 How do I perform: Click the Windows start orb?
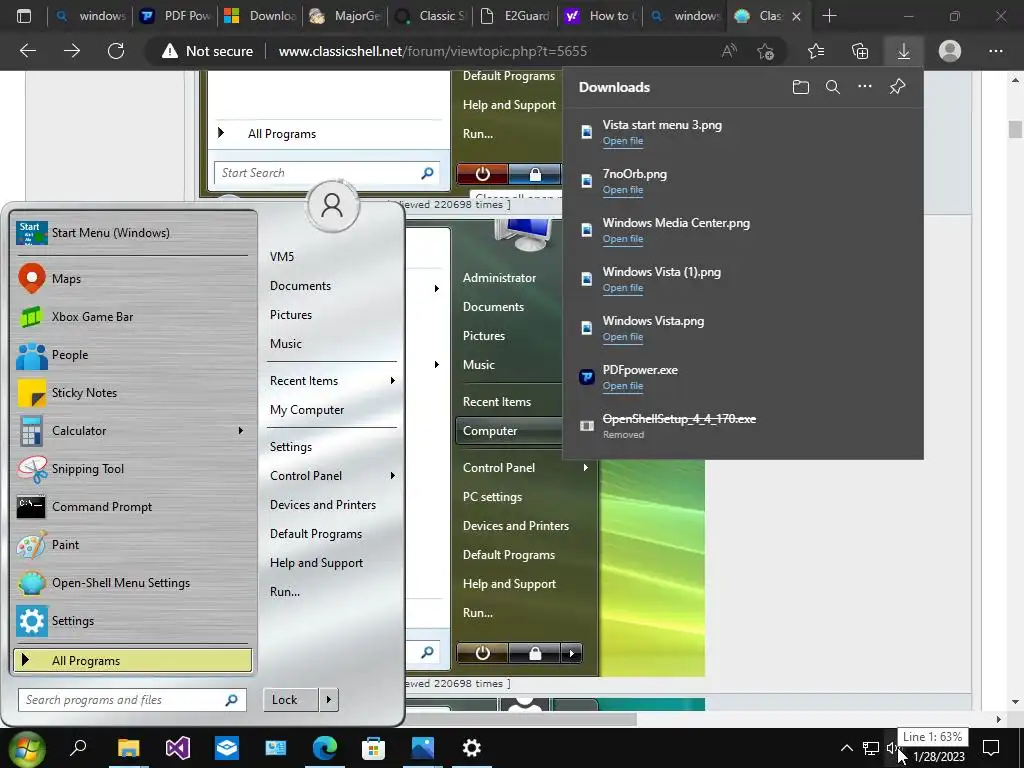point(26,748)
